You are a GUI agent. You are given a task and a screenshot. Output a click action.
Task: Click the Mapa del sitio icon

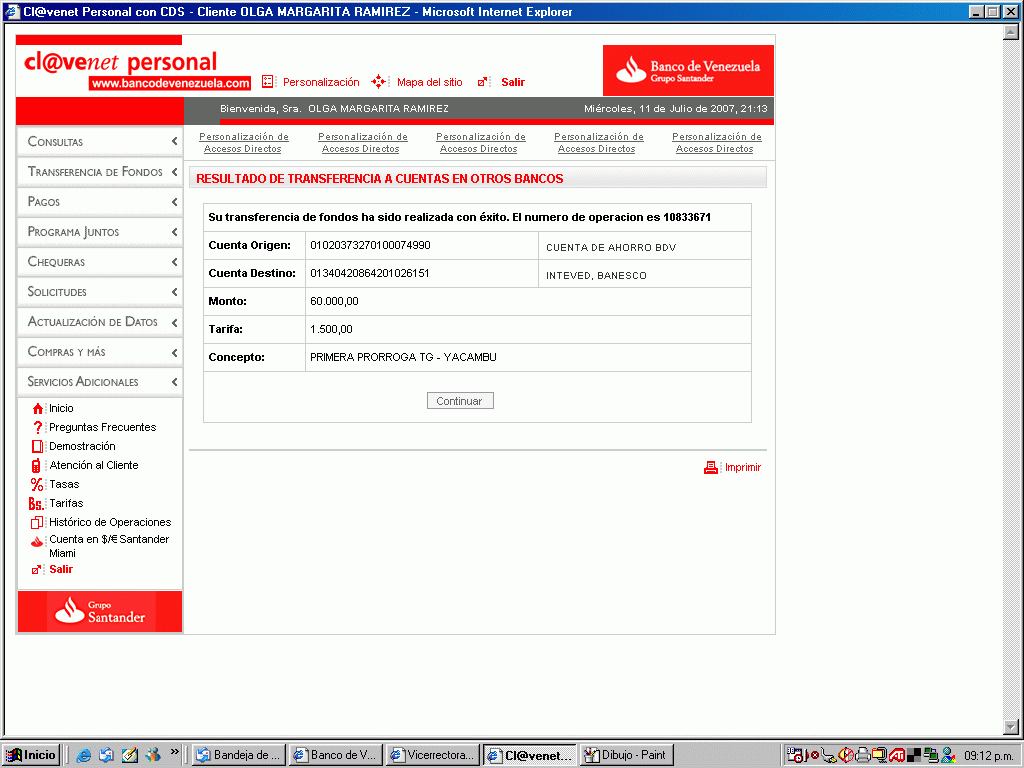379,82
